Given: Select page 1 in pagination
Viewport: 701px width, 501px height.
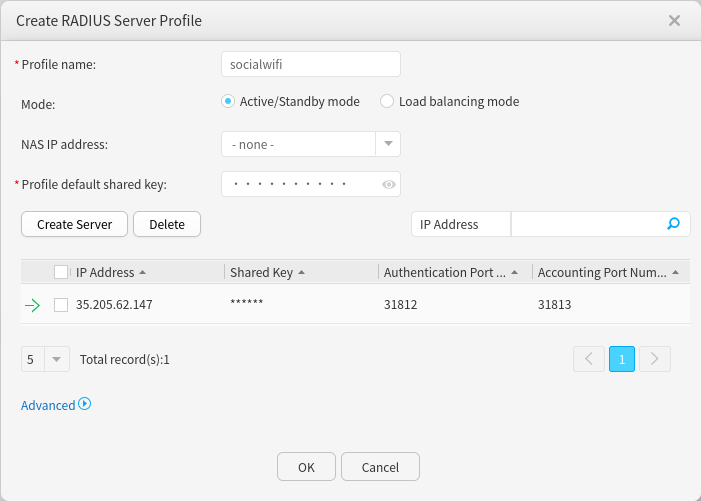Looking at the screenshot, I should click(621, 359).
